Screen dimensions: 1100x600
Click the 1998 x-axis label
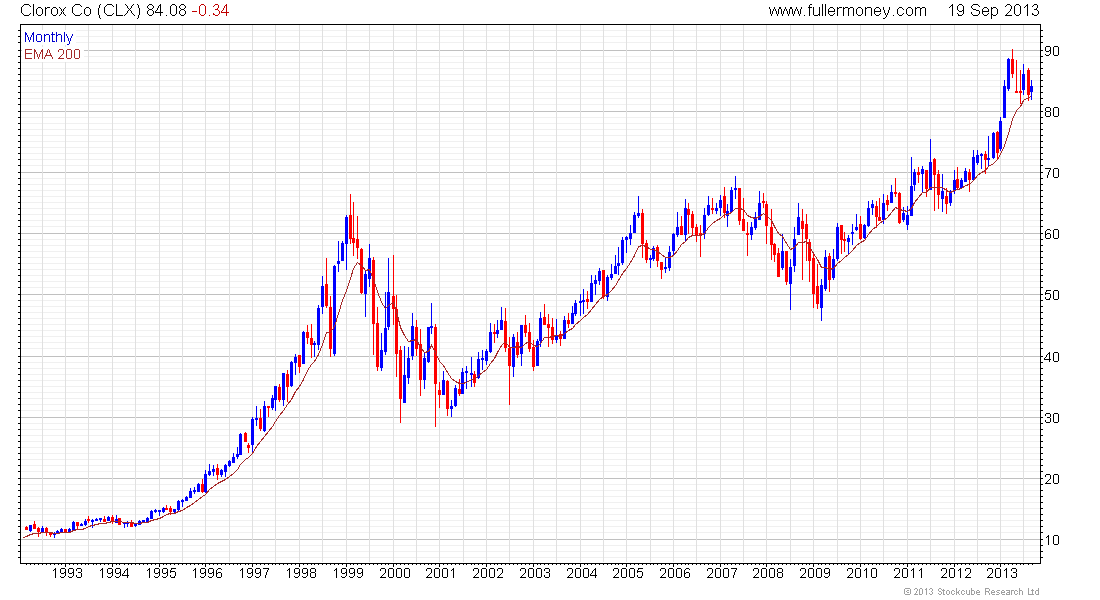301,573
